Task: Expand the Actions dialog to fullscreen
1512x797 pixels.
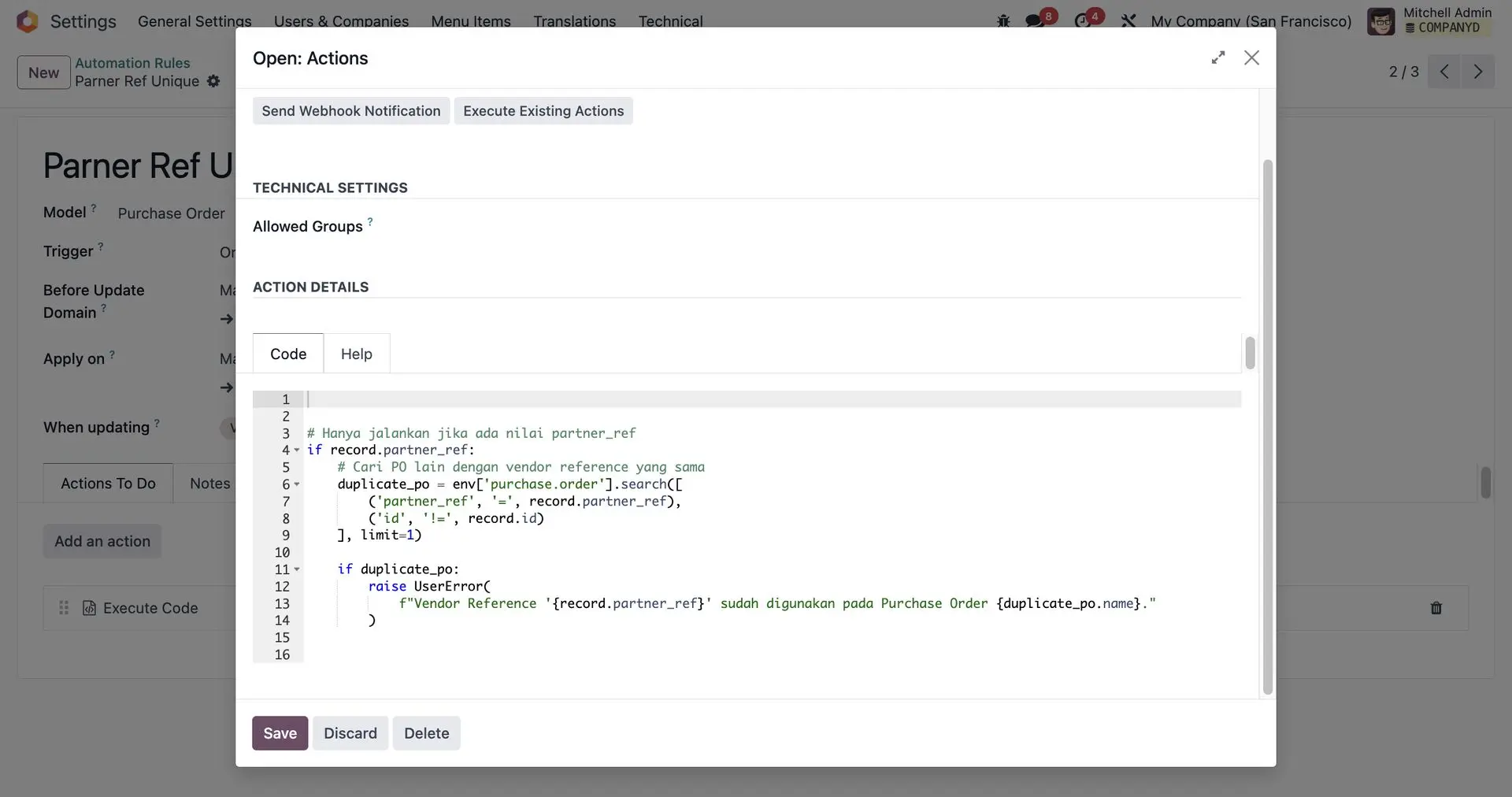Action: (x=1218, y=57)
